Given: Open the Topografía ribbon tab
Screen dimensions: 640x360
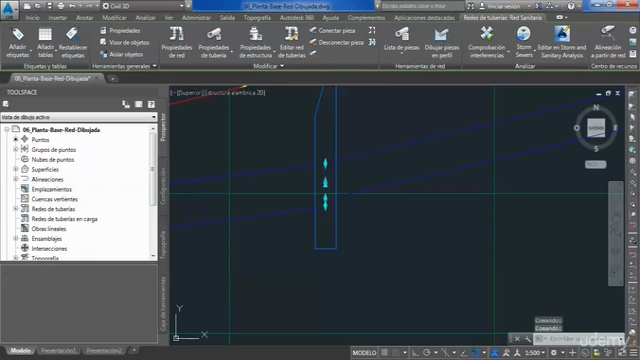Looking at the screenshot, I should coord(257,18).
